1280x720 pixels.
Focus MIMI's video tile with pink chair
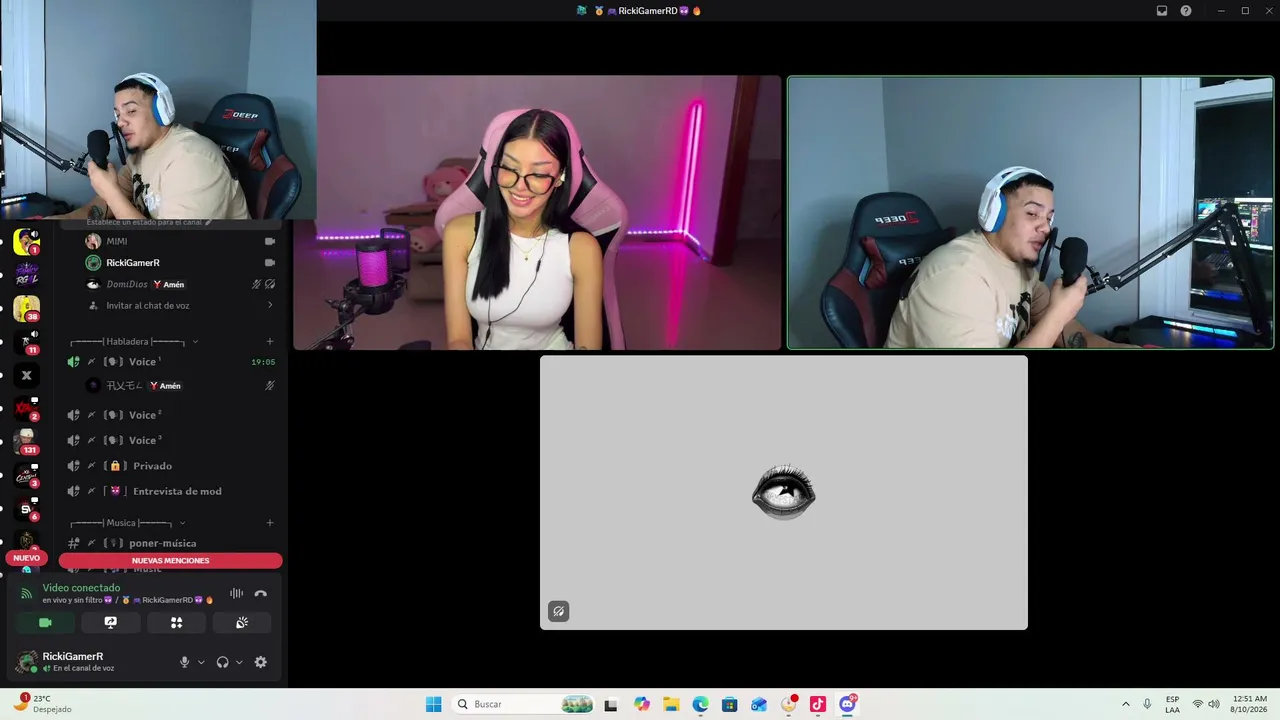pyautogui.click(x=537, y=213)
